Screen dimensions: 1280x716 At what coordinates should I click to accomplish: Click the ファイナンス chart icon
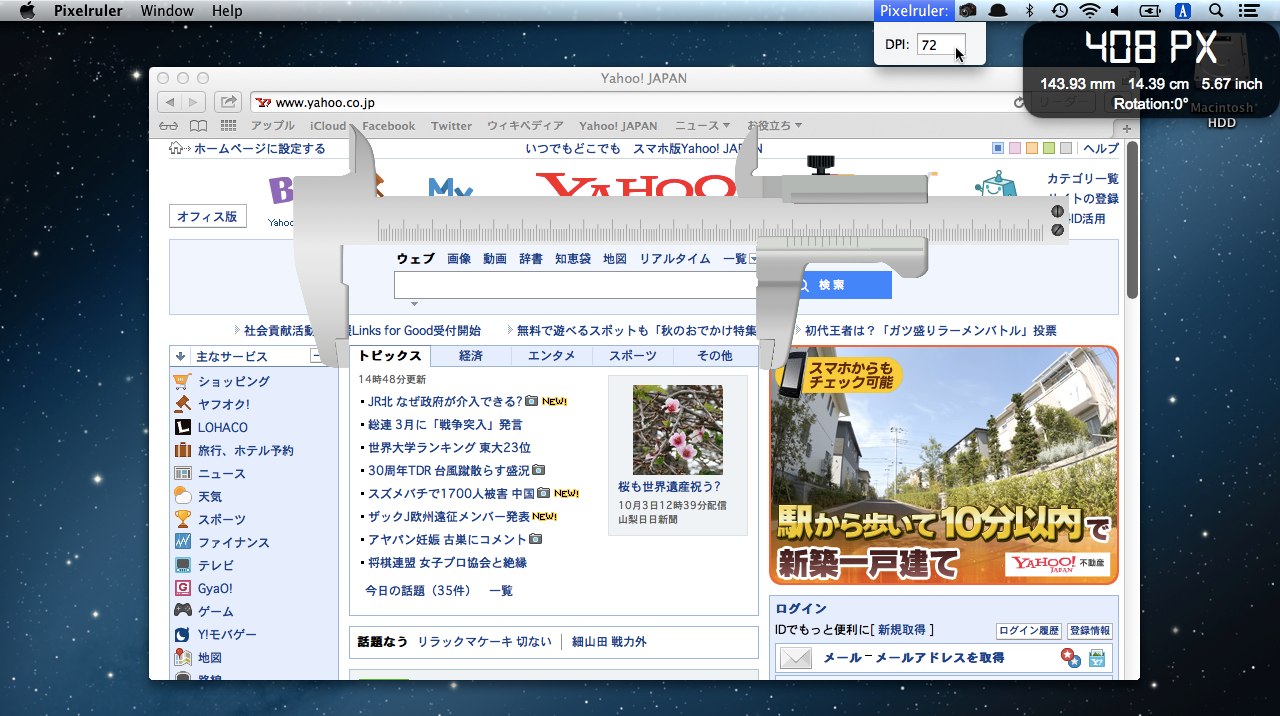point(182,542)
